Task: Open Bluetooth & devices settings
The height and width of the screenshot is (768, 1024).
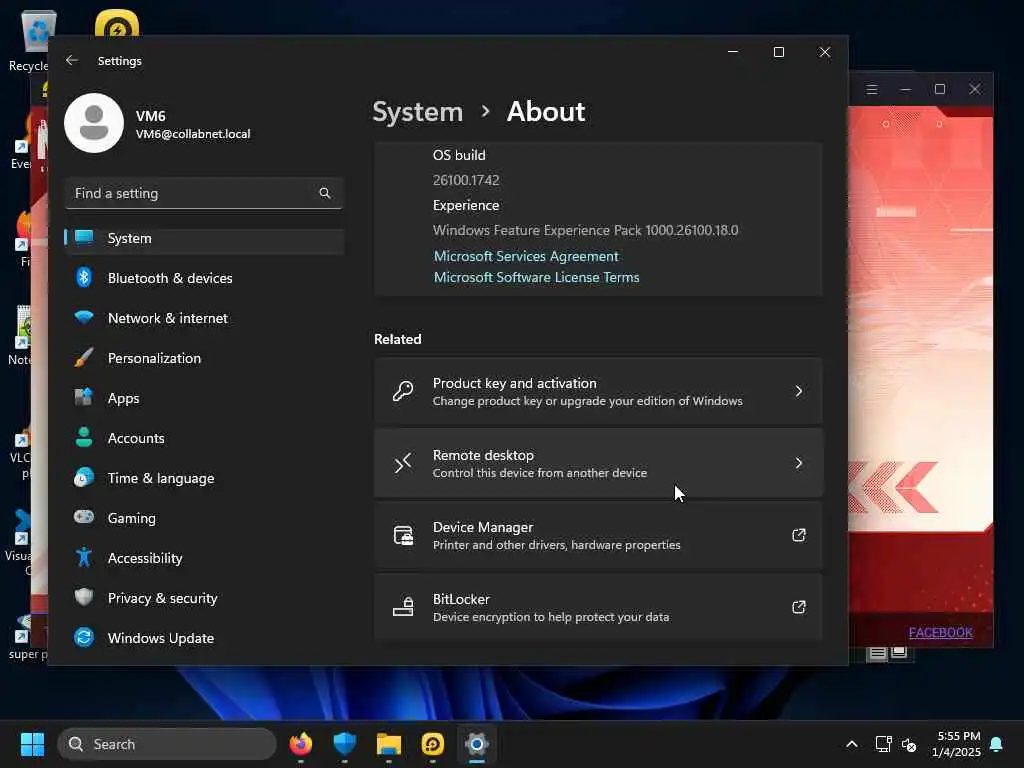Action: [x=204, y=278]
